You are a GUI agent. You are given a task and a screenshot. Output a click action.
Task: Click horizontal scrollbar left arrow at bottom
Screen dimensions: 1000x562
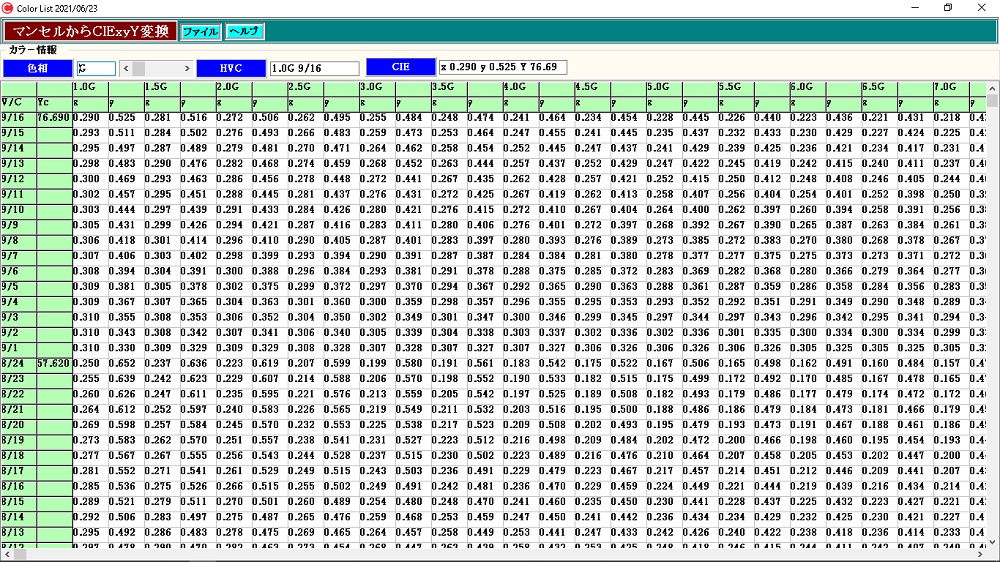click(7, 554)
